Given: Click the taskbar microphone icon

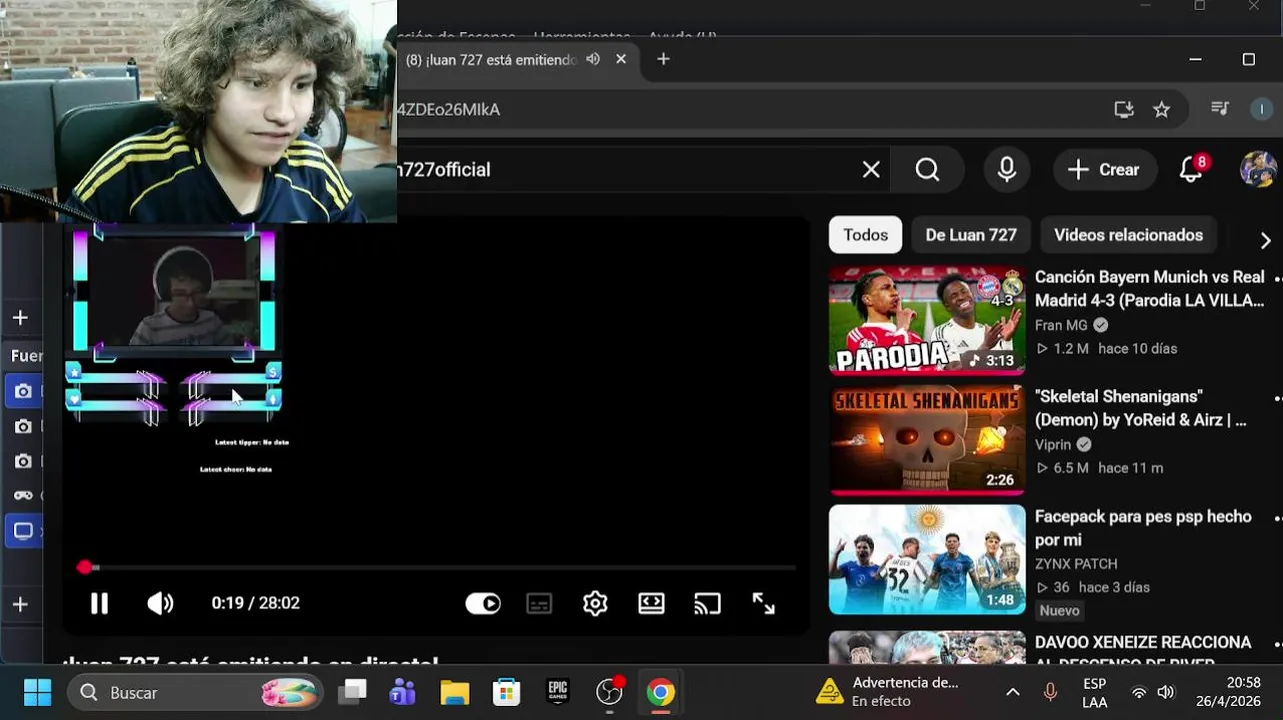Looking at the screenshot, I should pyautogui.click(x=1050, y=692).
